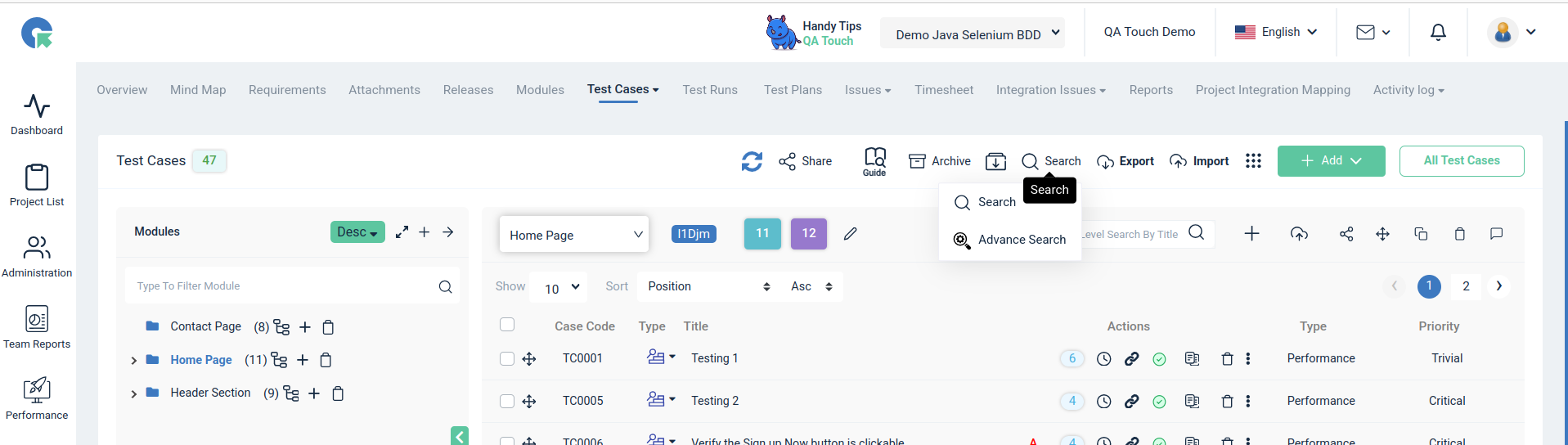
Task: Open the three-dot menu for TC0001
Action: [x=1248, y=358]
